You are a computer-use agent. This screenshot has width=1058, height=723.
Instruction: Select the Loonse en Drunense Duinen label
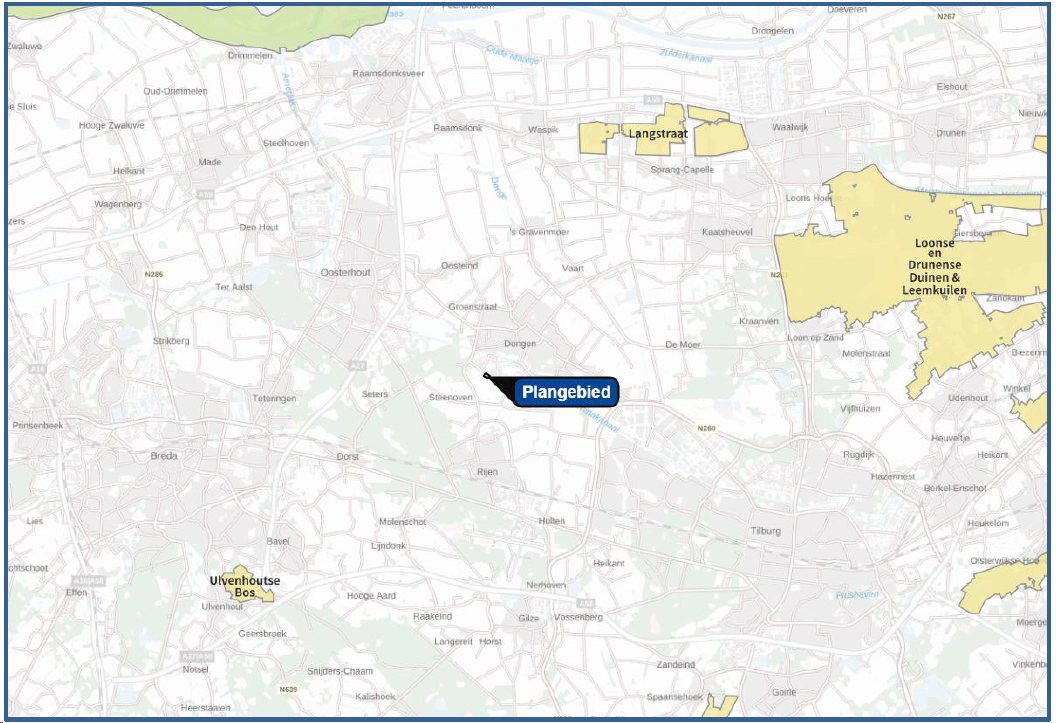[935, 266]
